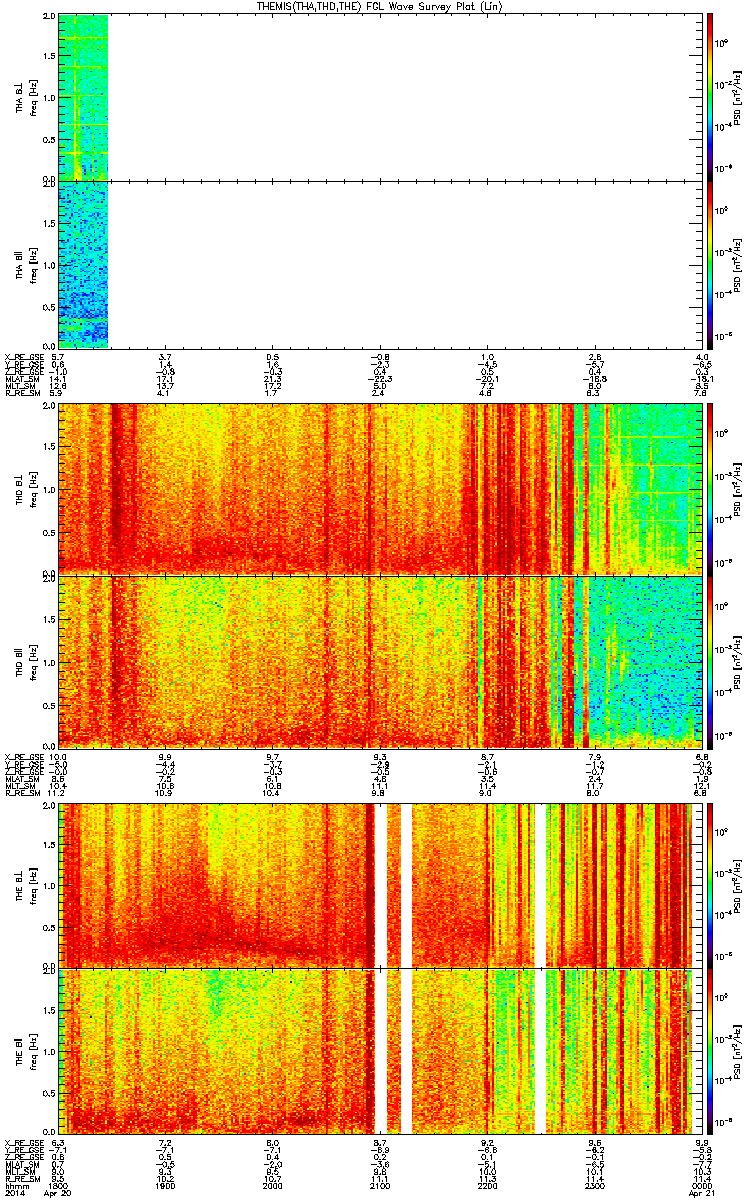Click the THA B-perpendicular PSD color bar
The height and width of the screenshot is (1200, 750).
tap(710, 97)
